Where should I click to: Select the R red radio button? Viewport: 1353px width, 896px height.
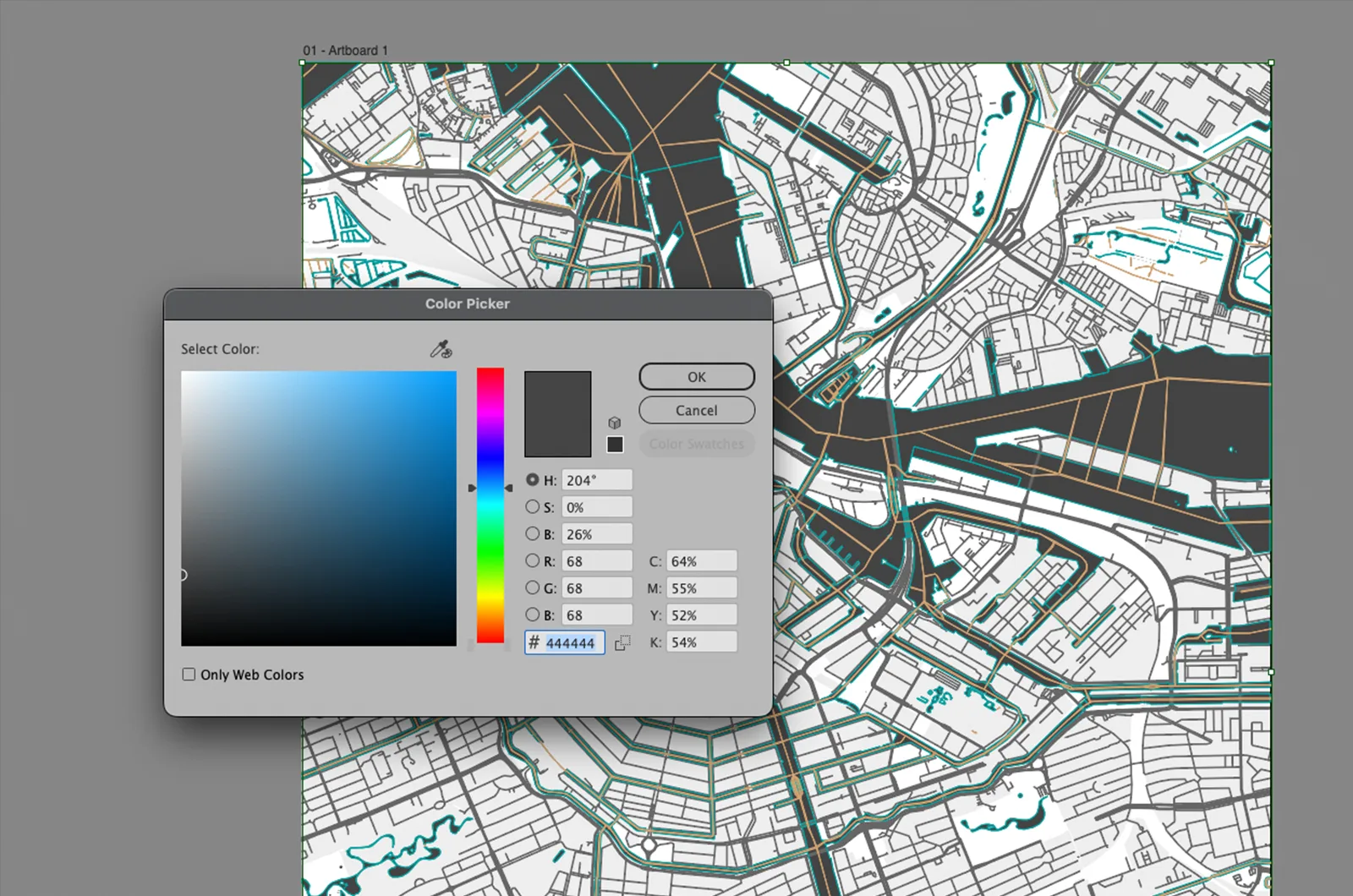click(x=532, y=560)
